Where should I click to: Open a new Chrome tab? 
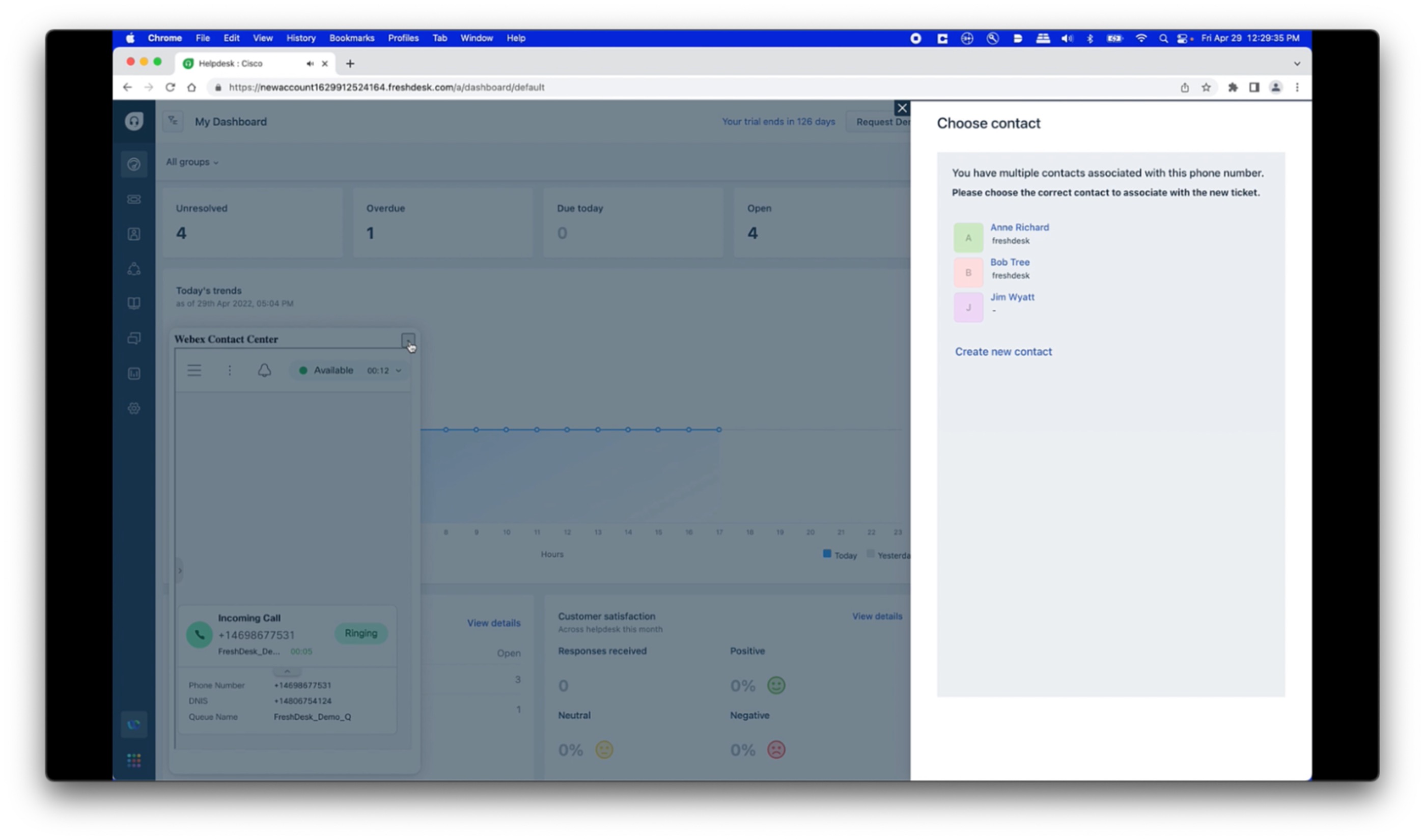(350, 64)
